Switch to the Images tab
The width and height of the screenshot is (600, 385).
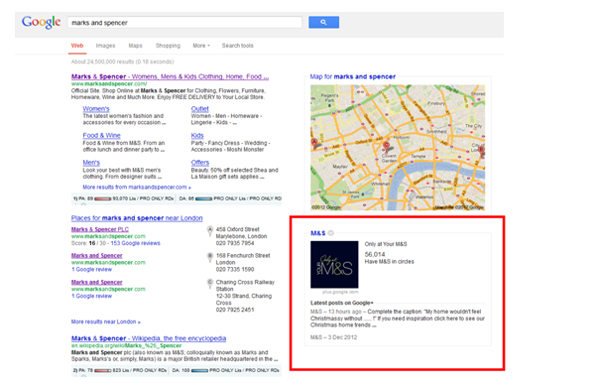[105, 46]
